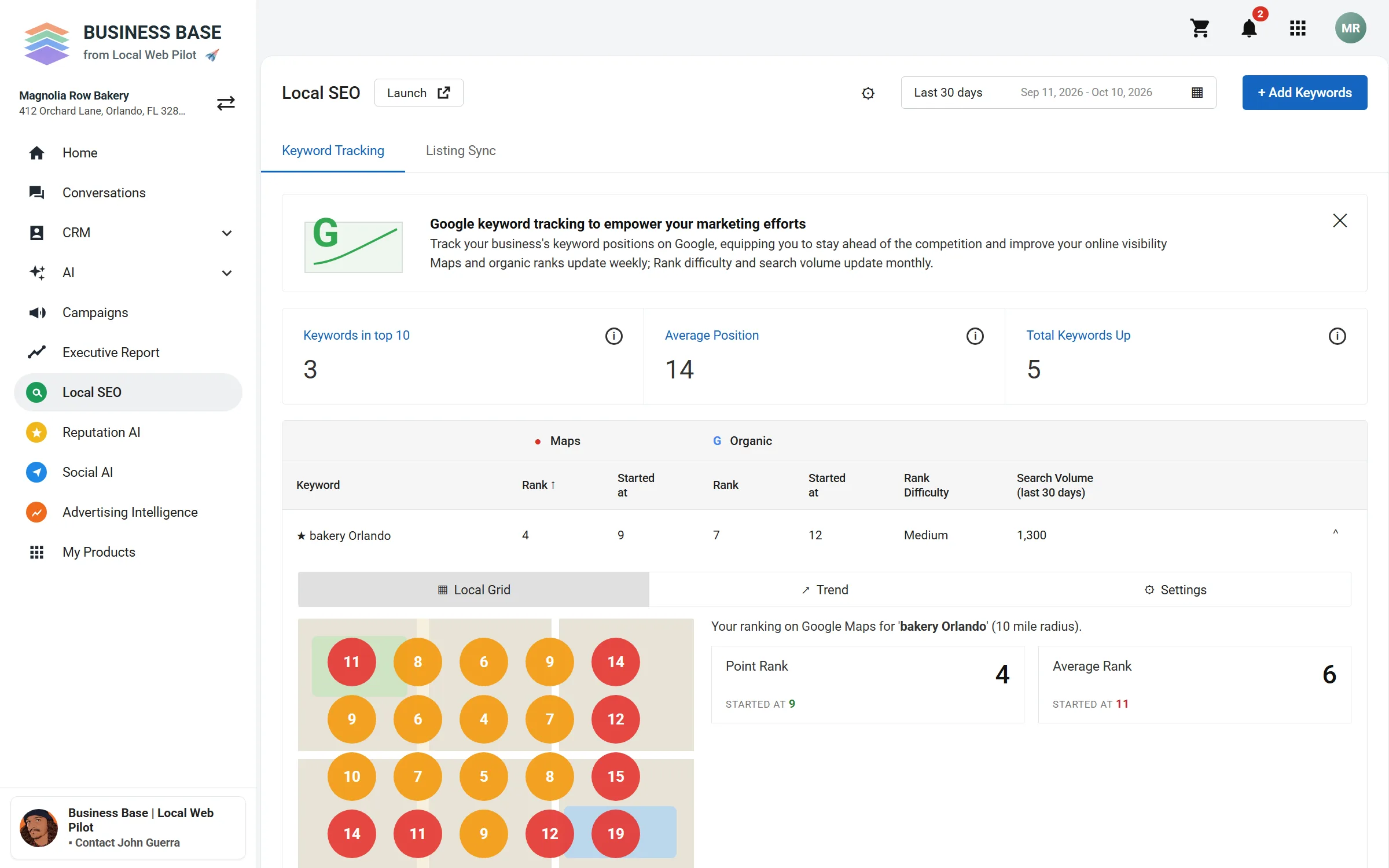The image size is (1389, 868).
Task: Click the 1,300 search volume value
Action: pyautogui.click(x=1031, y=535)
